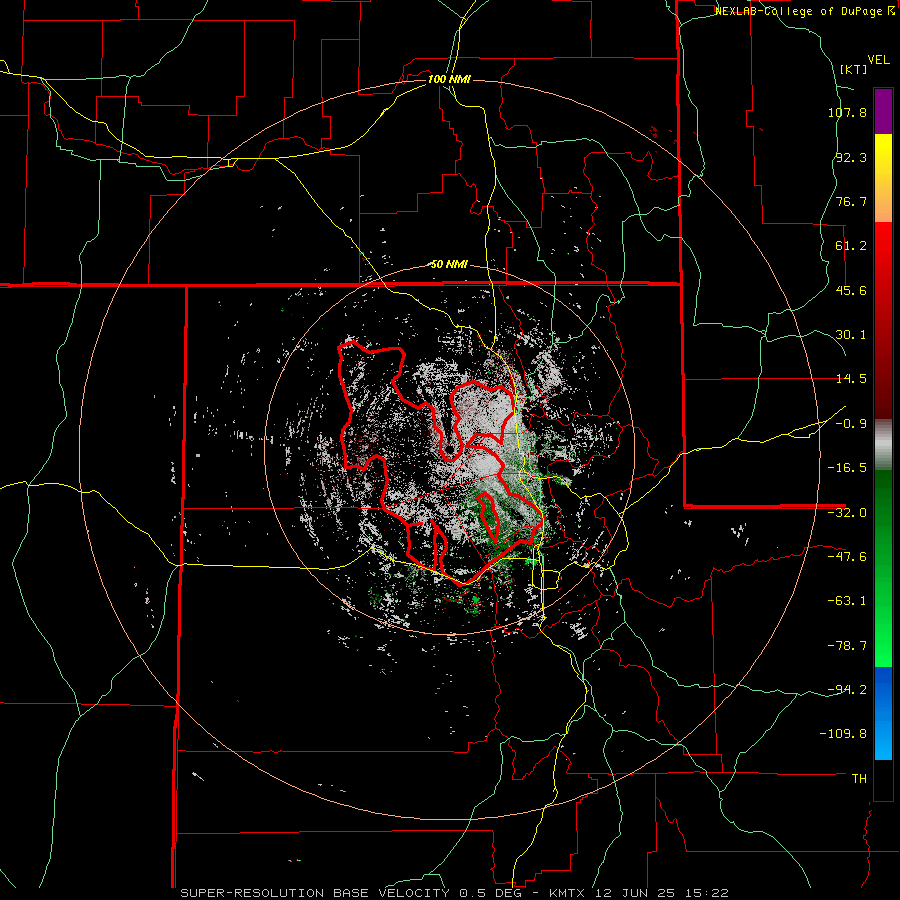
Task: Select the 92.3 value on velocity scale
Action: (x=851, y=157)
